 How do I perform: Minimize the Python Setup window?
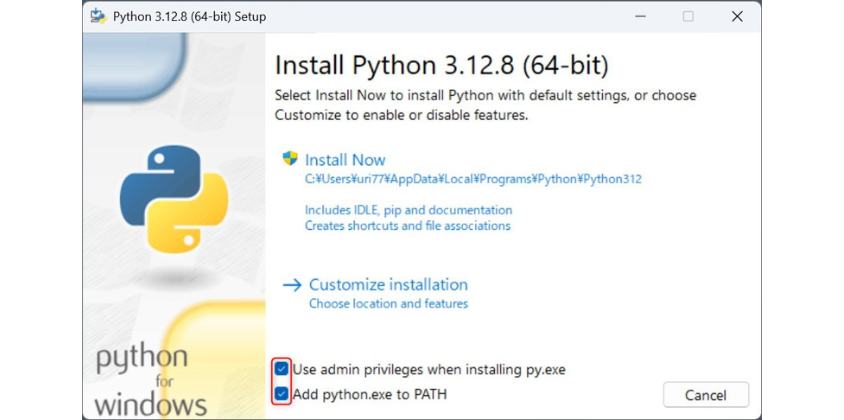(x=640, y=17)
